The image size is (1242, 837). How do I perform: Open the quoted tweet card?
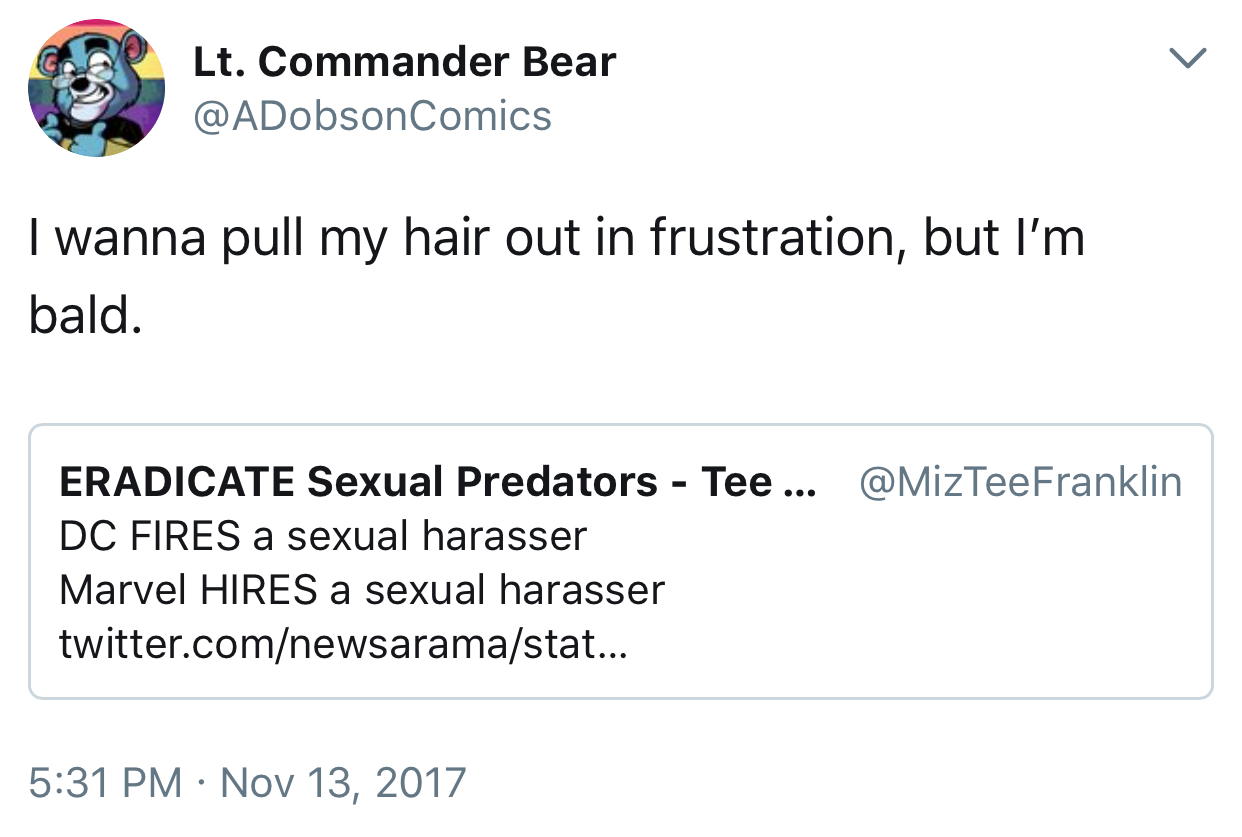click(620, 562)
